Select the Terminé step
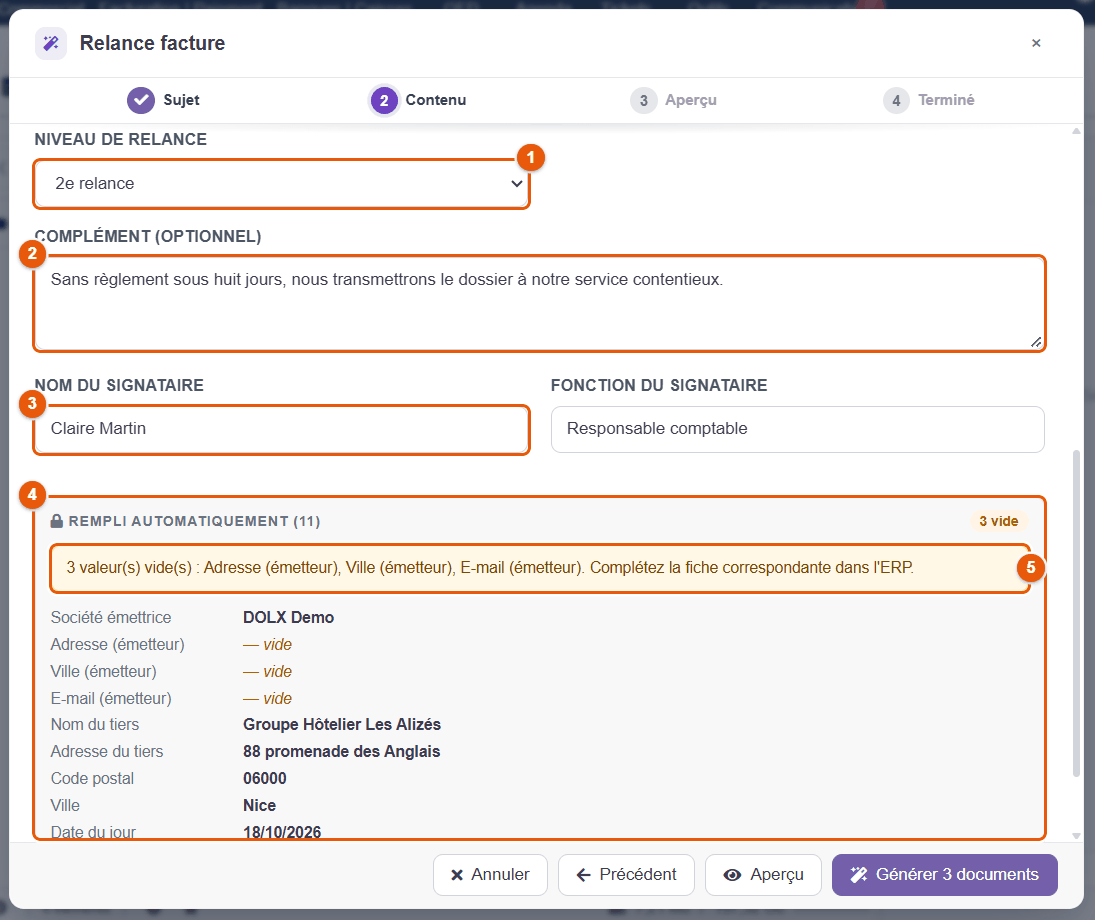This screenshot has height=920, width=1095. click(928, 100)
